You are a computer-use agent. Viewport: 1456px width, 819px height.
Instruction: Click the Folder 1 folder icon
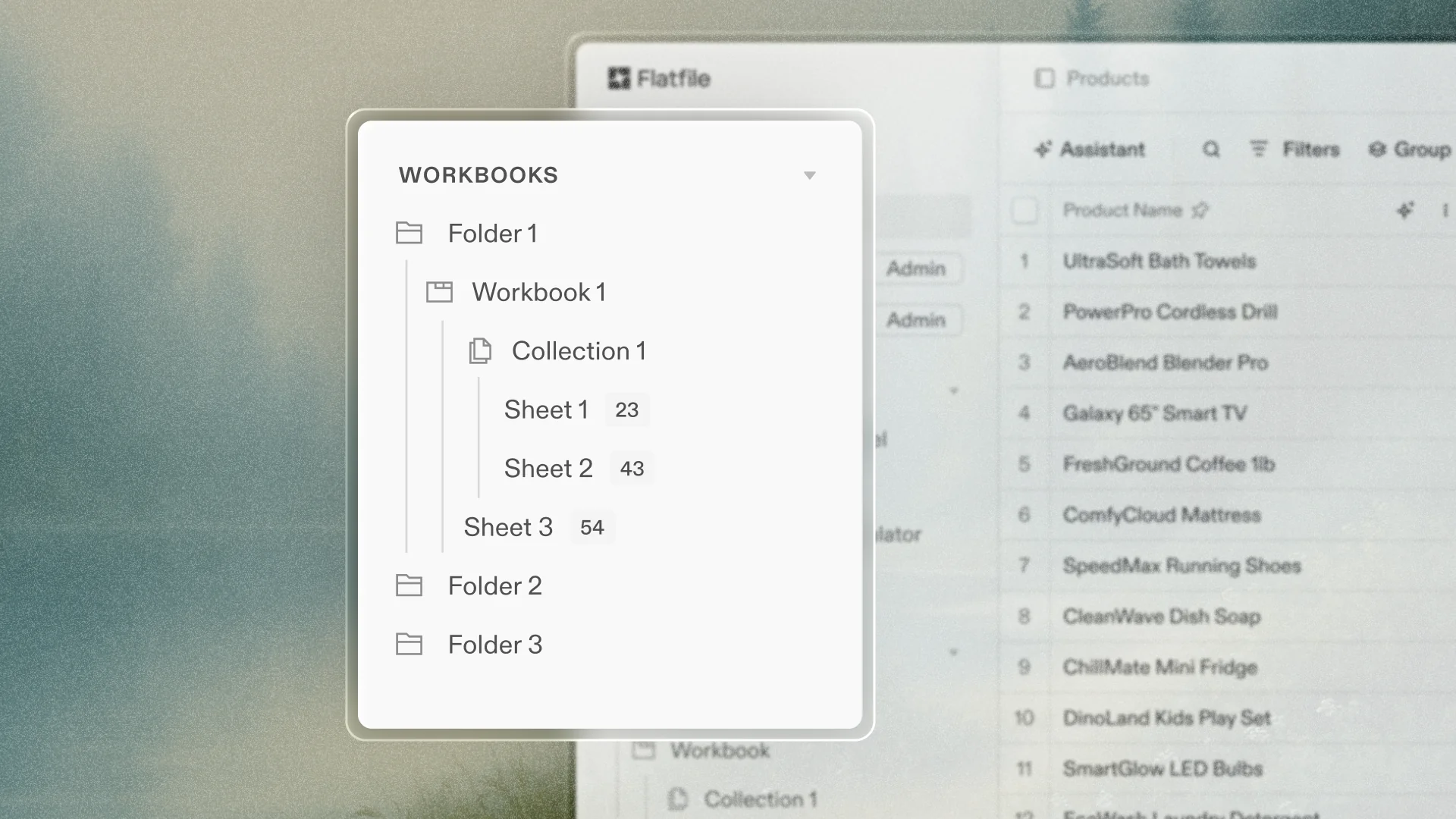(x=409, y=233)
